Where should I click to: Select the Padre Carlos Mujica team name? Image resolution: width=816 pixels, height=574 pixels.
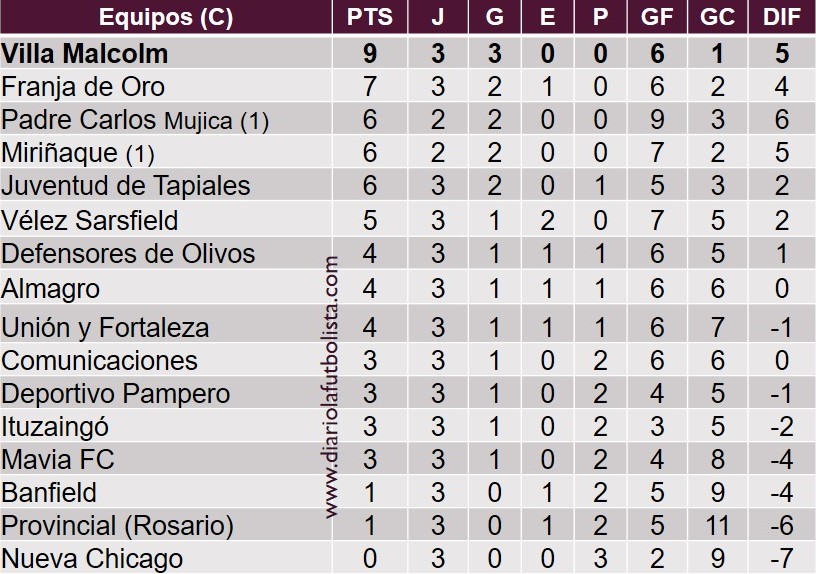[x=135, y=121]
